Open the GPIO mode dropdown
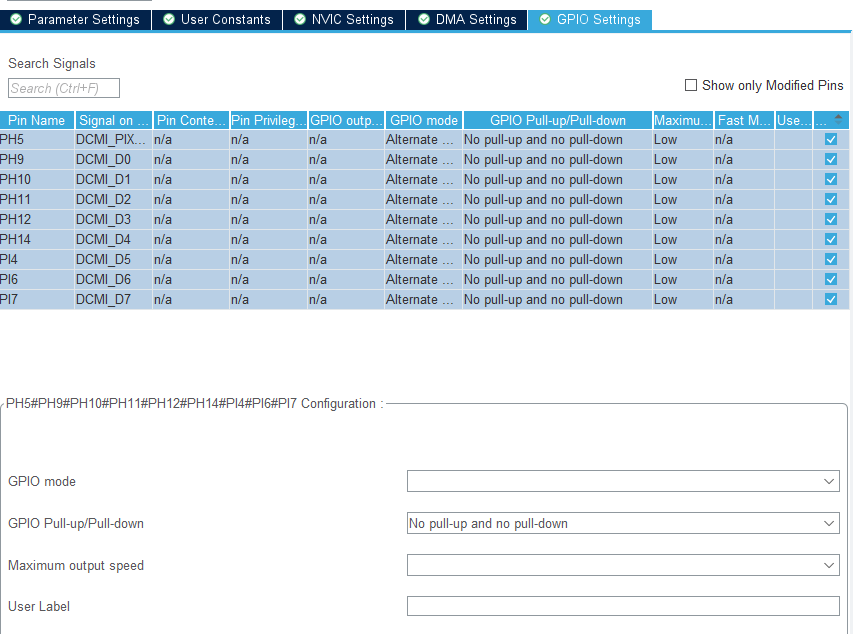Screen dimensions: 853x634 pyautogui.click(x=623, y=481)
